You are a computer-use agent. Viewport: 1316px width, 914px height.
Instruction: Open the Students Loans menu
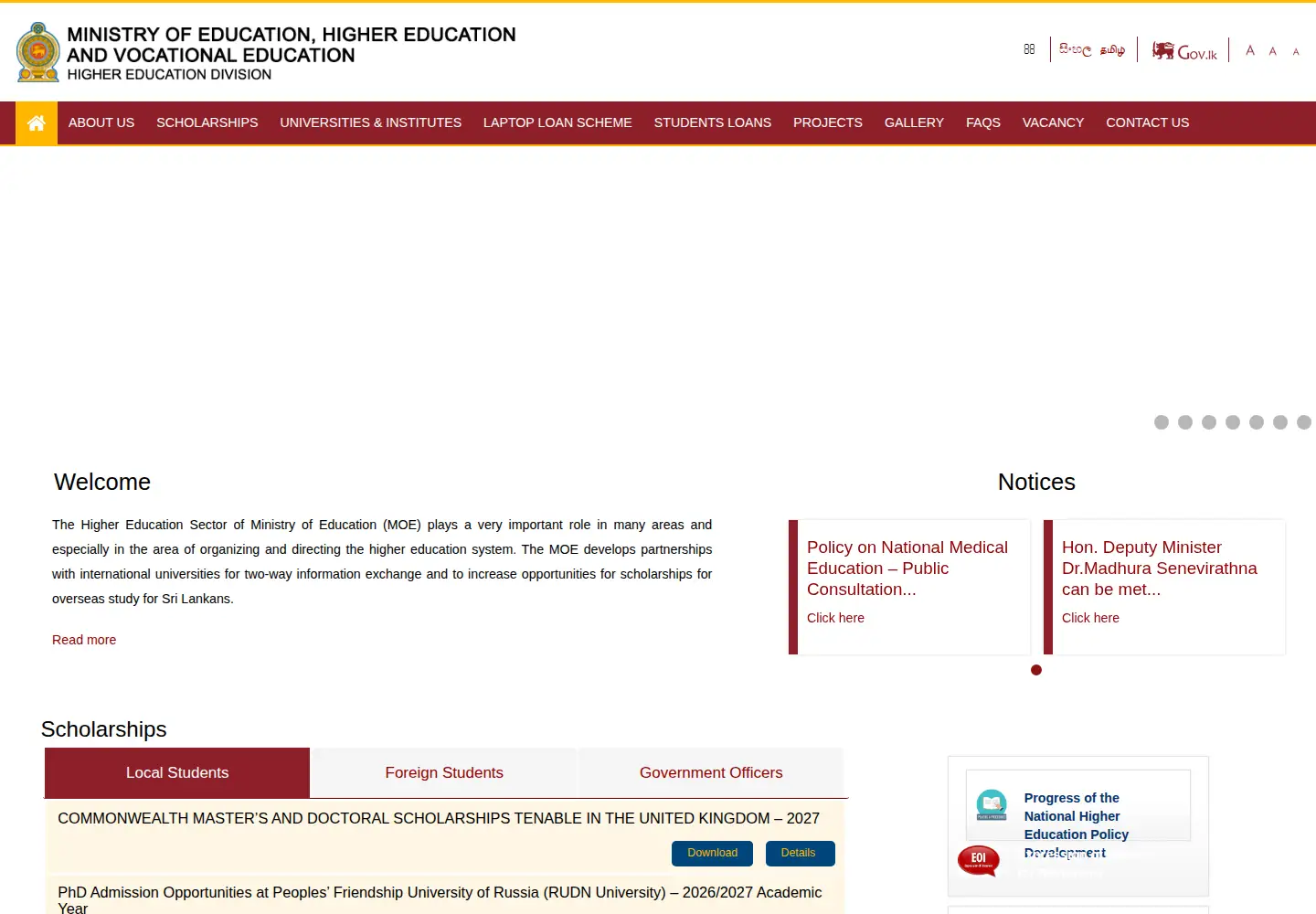(713, 122)
